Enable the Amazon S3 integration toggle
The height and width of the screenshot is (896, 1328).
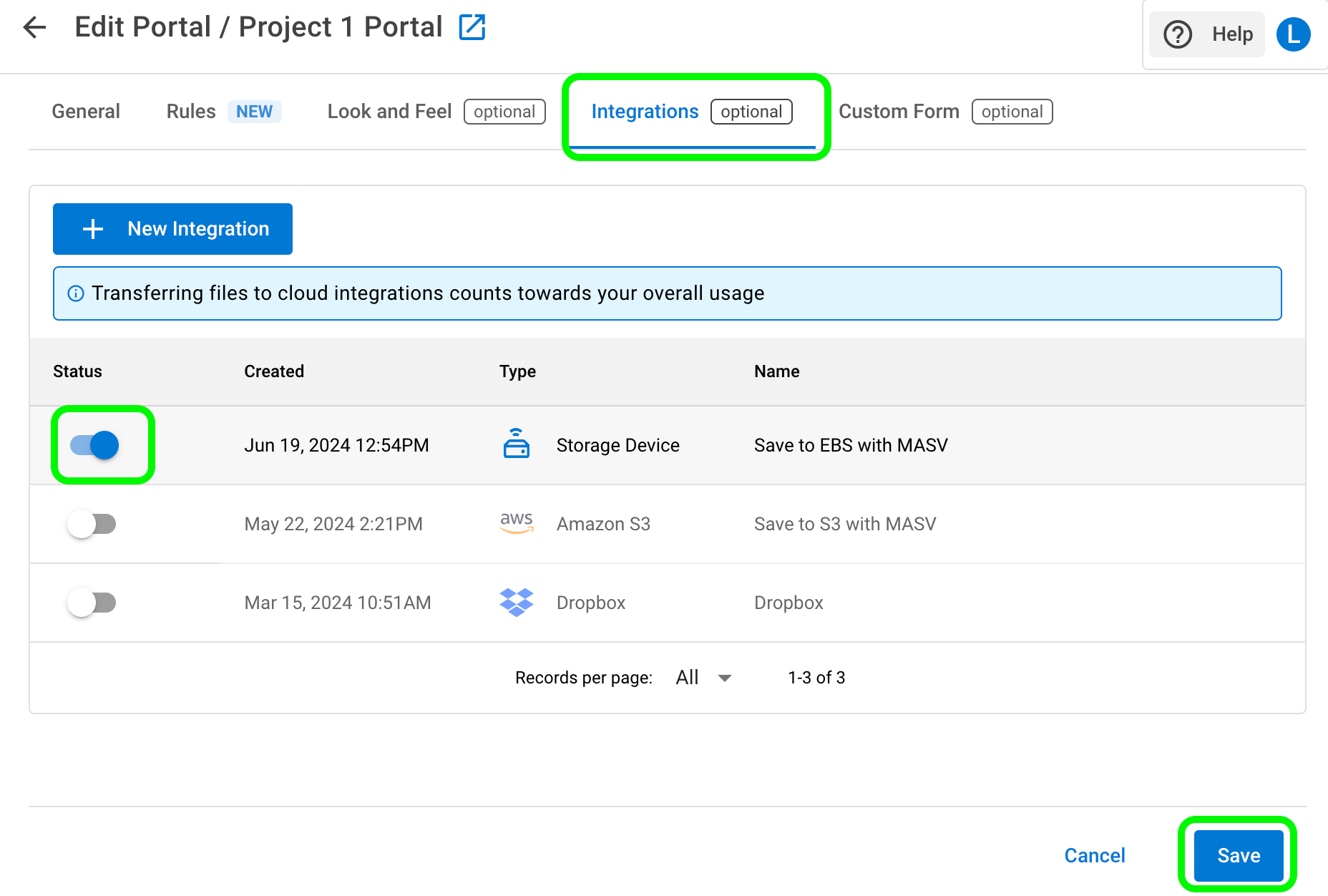92,524
